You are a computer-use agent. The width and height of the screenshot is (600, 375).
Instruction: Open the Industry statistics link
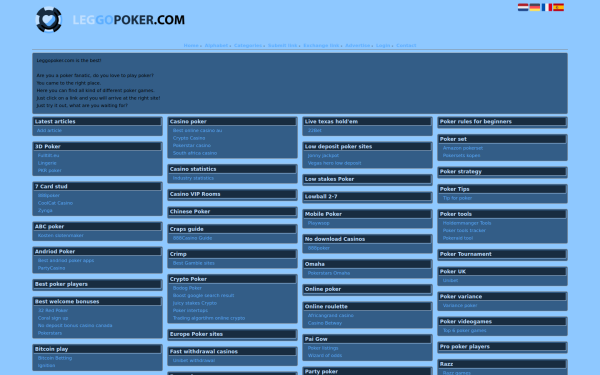tap(193, 178)
